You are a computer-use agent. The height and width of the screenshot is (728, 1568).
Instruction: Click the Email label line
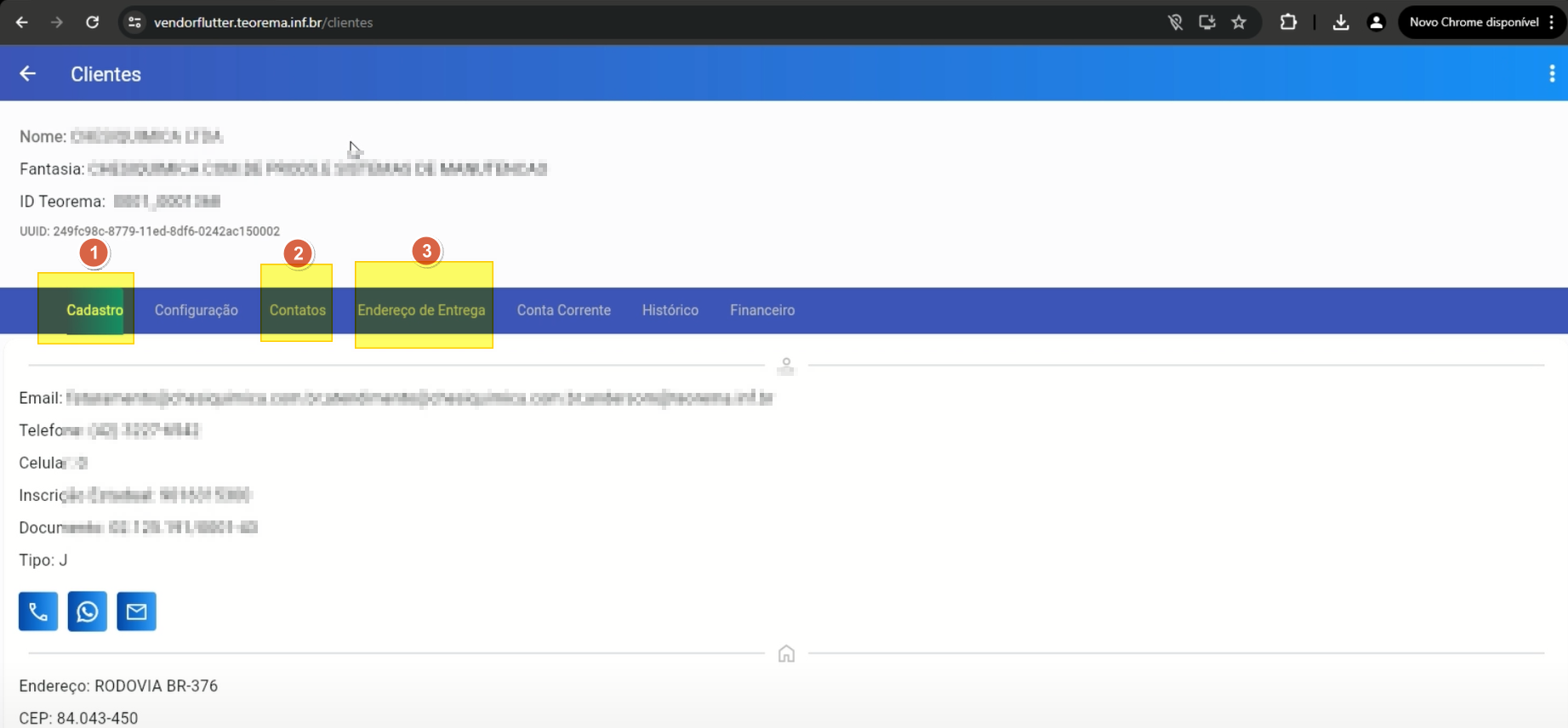[396, 398]
